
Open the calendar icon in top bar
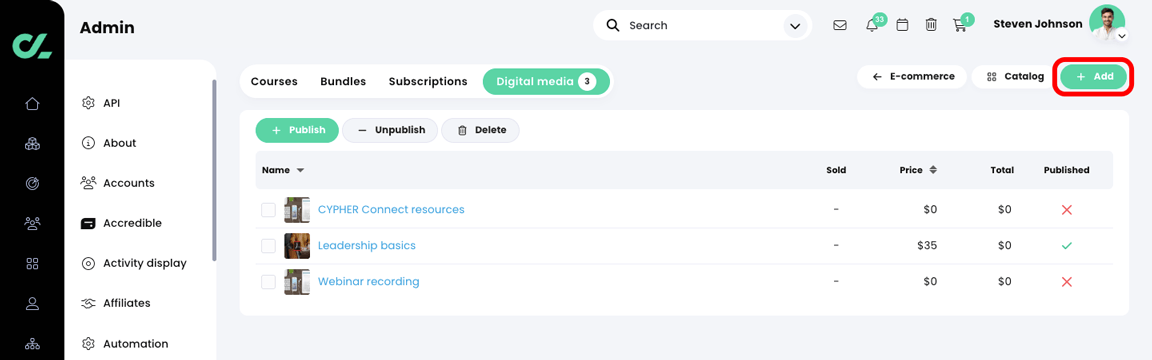tap(902, 25)
